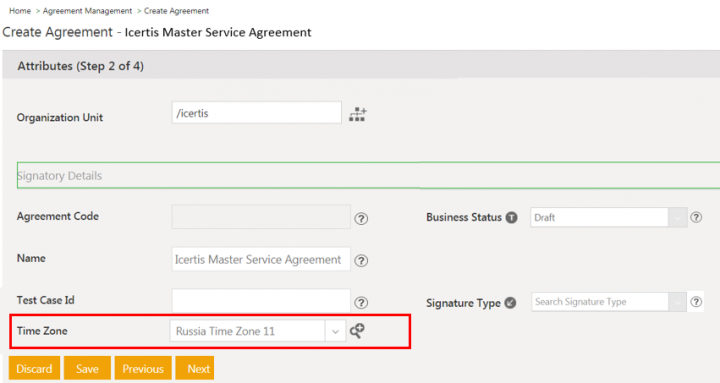The image size is (720, 383).
Task: Save the agreement
Action: click(x=87, y=368)
